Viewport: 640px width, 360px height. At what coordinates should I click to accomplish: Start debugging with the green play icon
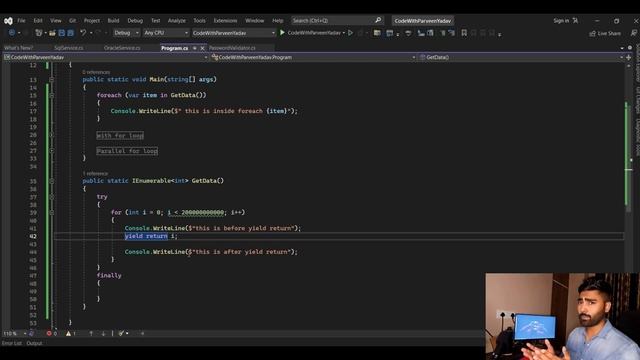tap(282, 33)
